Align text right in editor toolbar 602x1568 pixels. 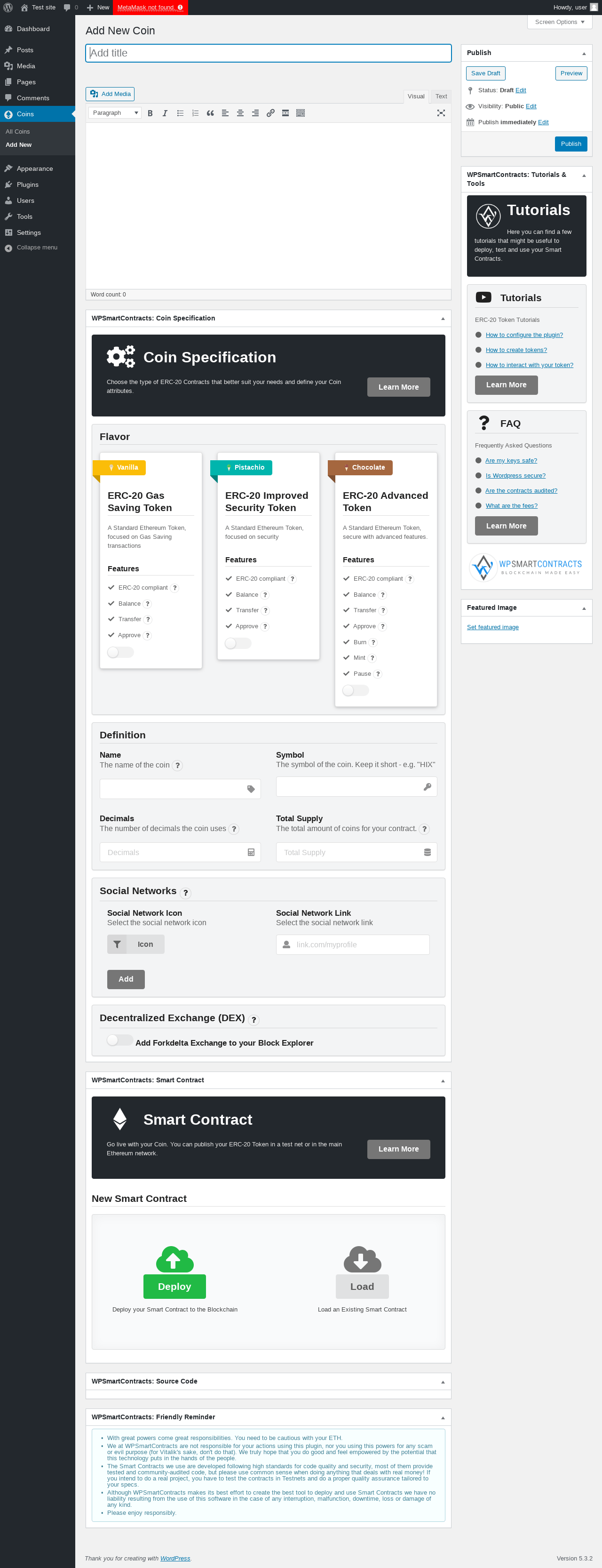coord(255,113)
